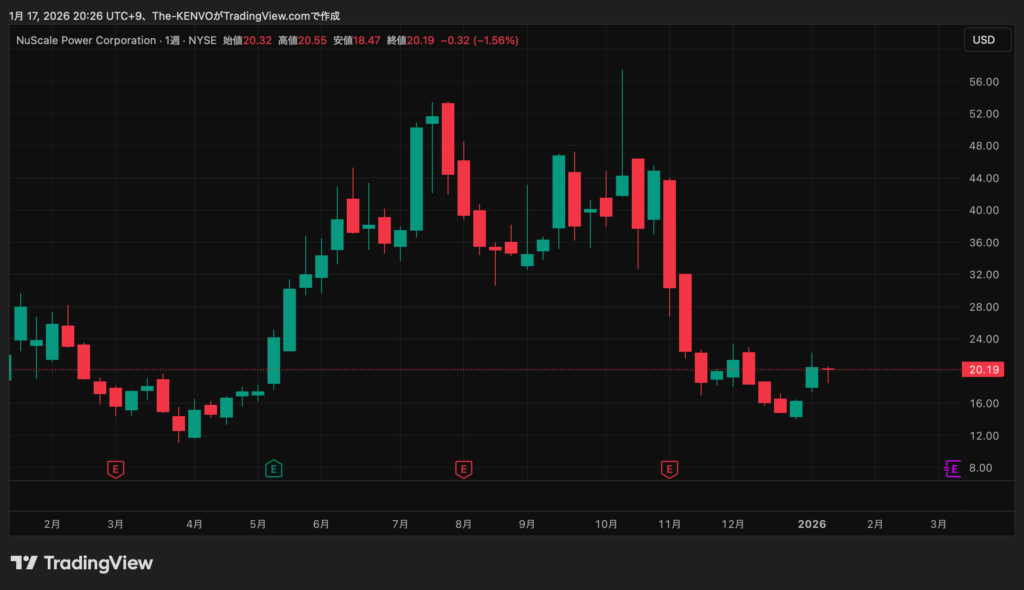Click the NuScale Power Corporation symbol title

(x=86, y=40)
